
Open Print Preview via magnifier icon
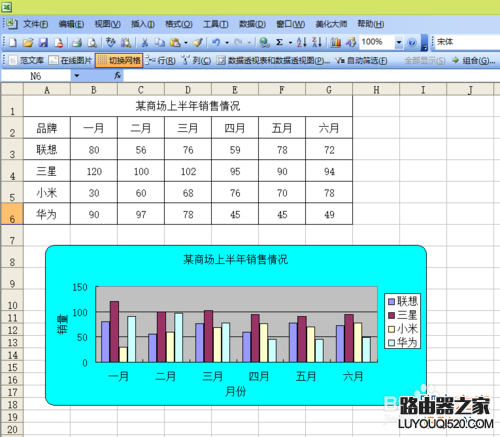click(x=92, y=42)
